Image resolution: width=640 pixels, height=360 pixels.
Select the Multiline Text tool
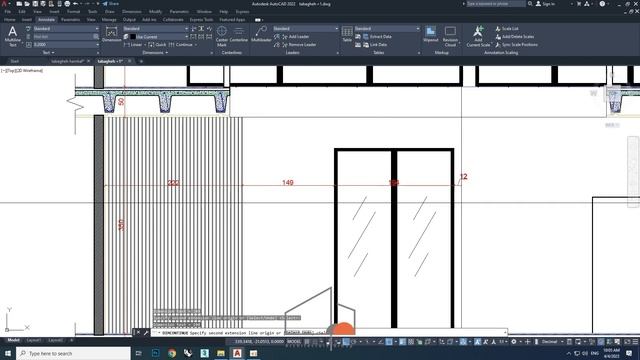[x=13, y=36]
